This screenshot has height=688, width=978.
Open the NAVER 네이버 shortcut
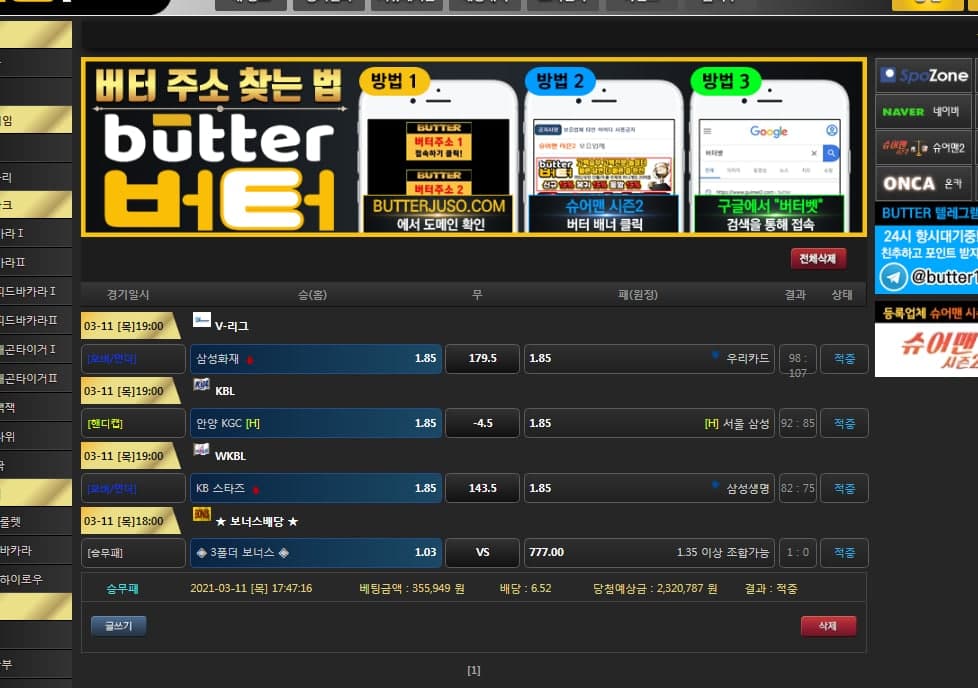coord(925,112)
